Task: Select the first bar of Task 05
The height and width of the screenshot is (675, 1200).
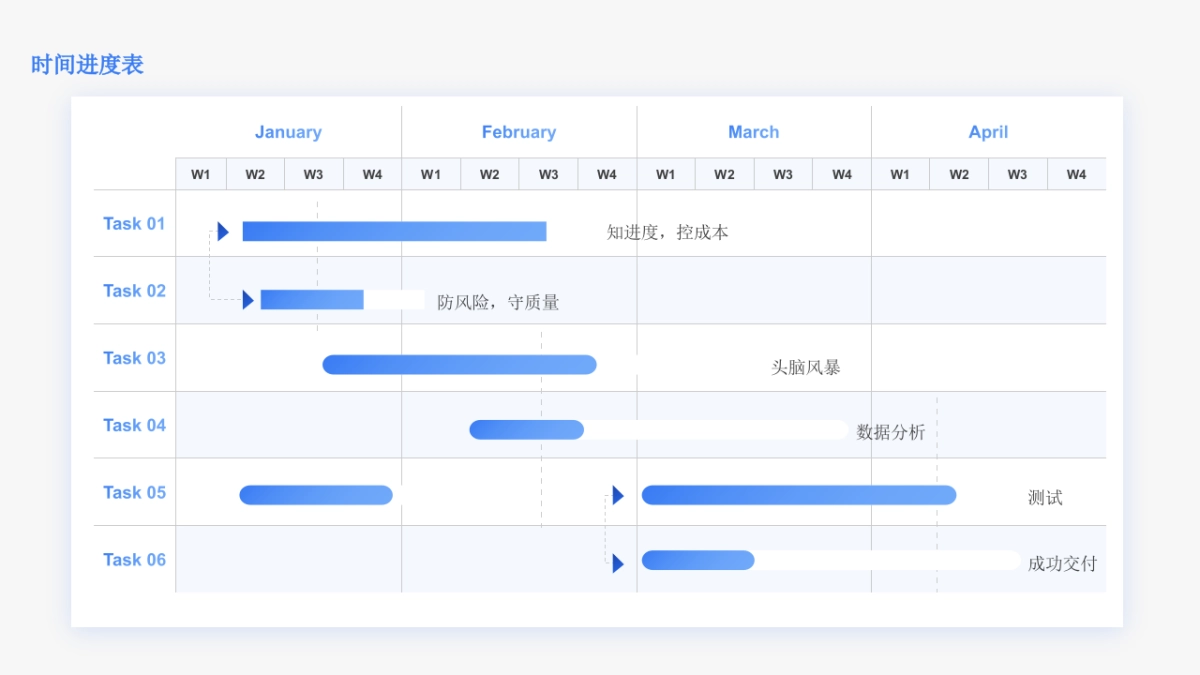Action: (x=316, y=494)
